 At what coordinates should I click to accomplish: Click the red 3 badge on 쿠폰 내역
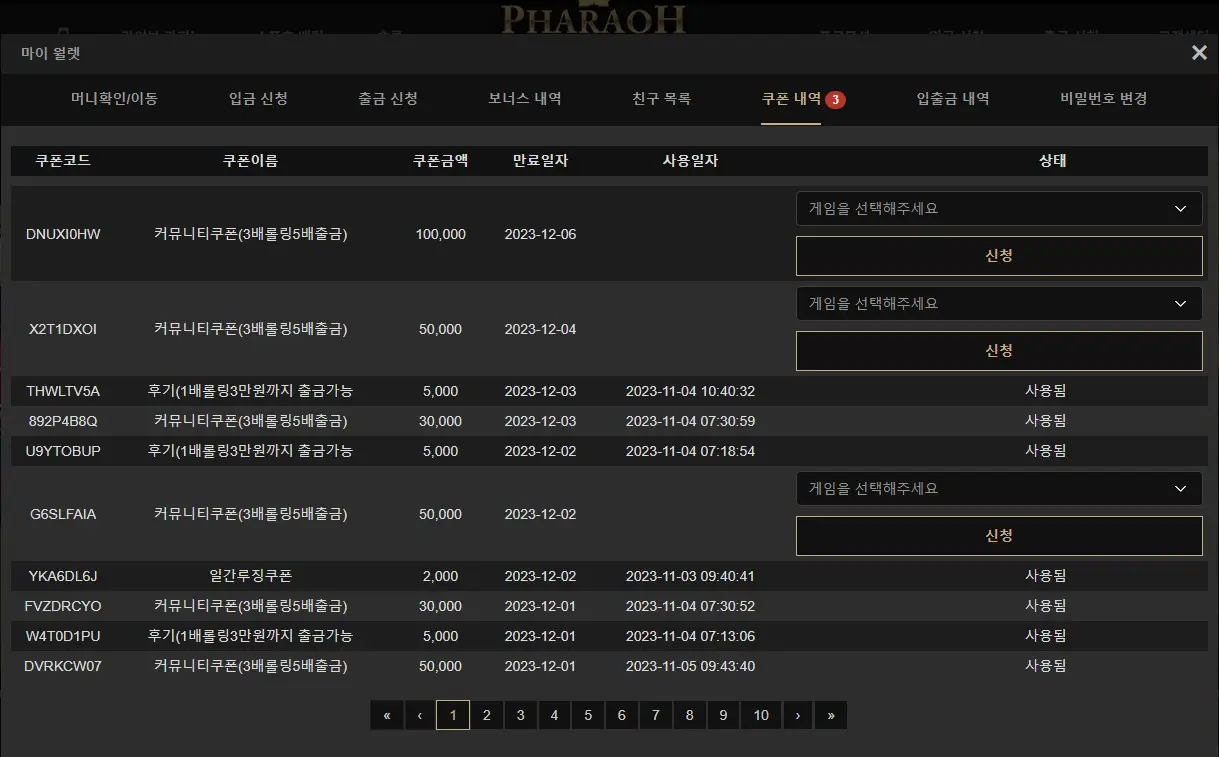tap(836, 99)
